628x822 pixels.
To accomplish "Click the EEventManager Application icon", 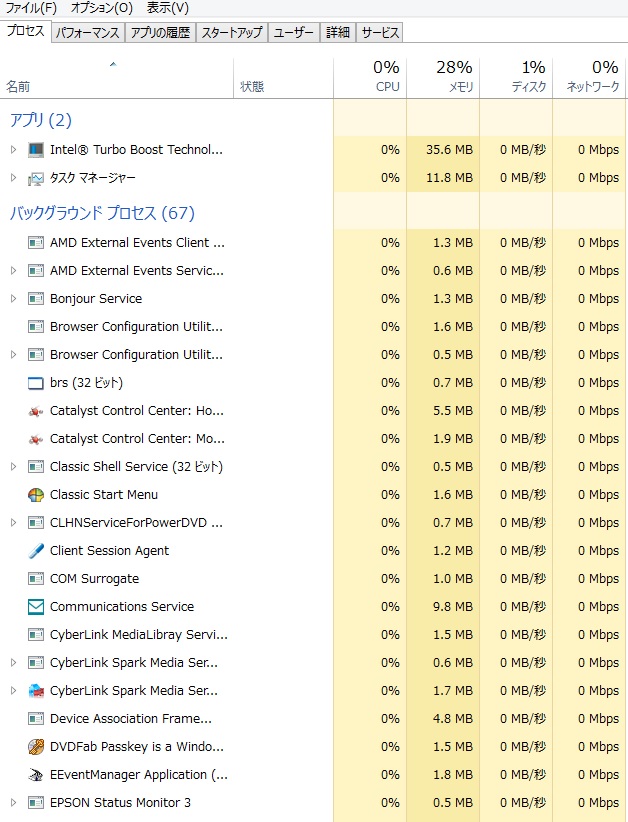I will coord(36,775).
